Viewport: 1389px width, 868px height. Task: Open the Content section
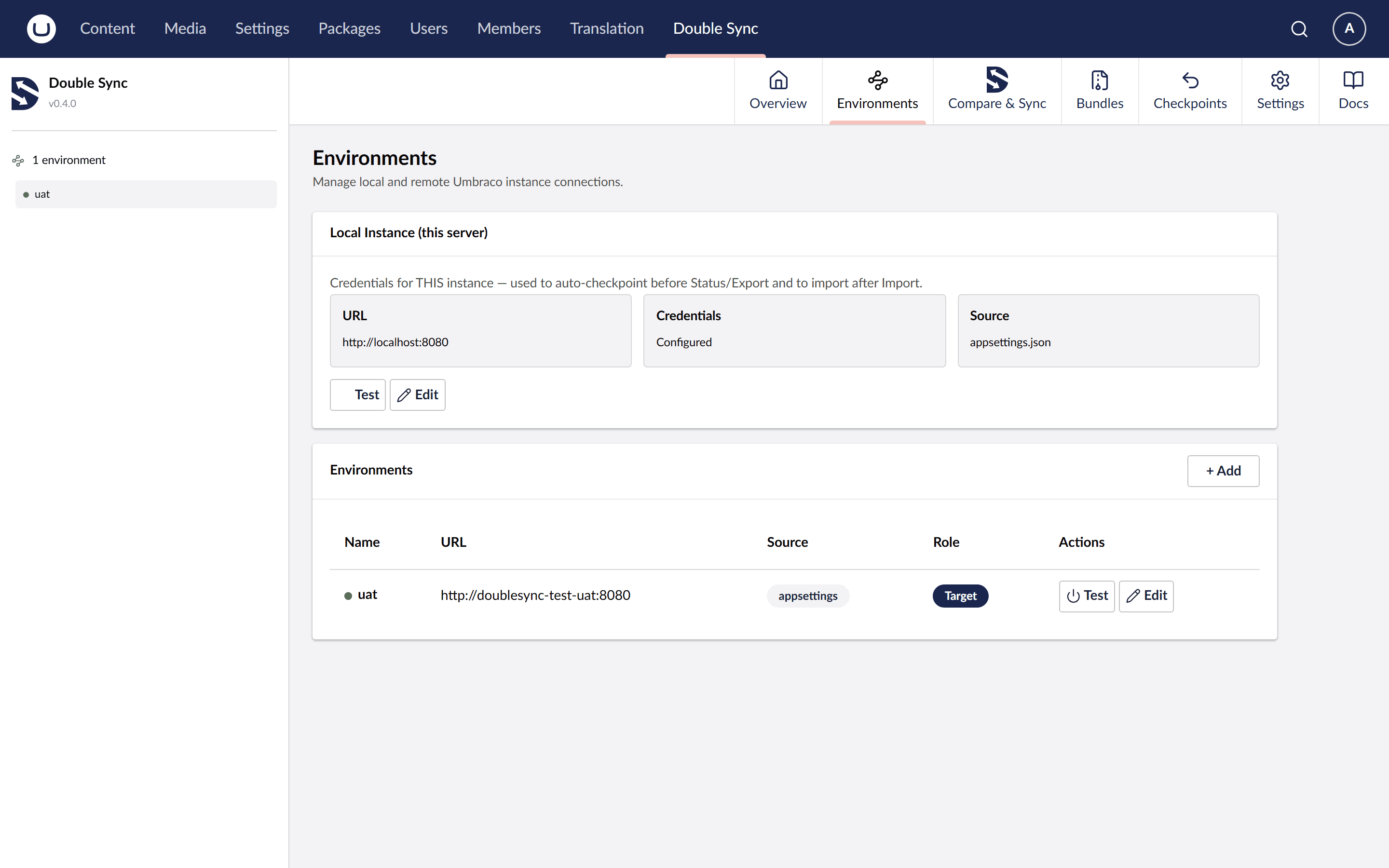[x=108, y=29]
